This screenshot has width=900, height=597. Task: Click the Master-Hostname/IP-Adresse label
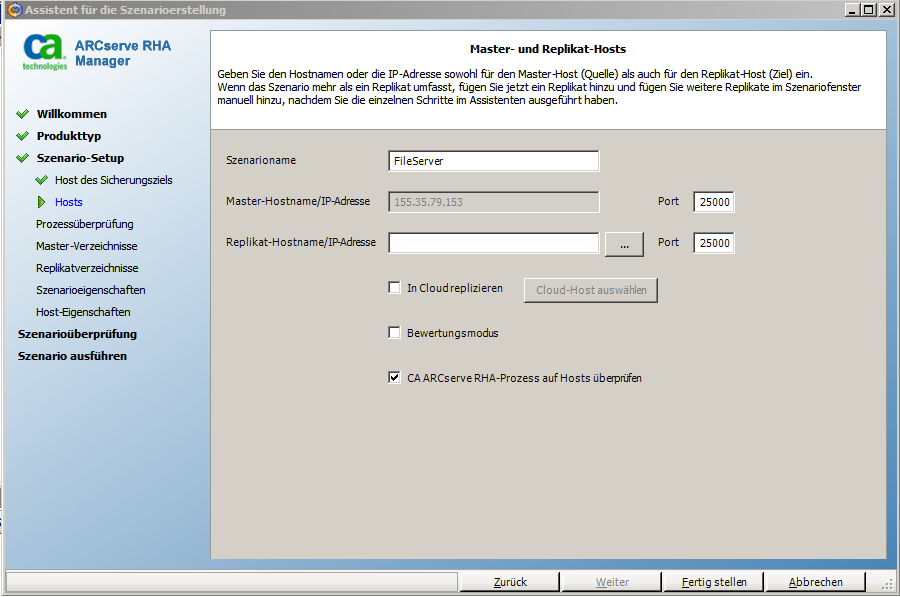click(x=298, y=201)
